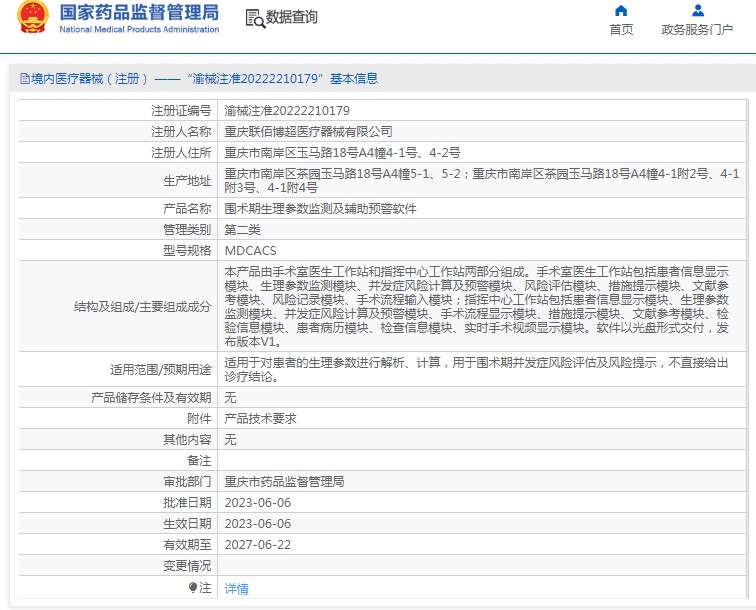Click the 有效期至 date 2027-06-22
The image size is (756, 610).
tap(257, 545)
